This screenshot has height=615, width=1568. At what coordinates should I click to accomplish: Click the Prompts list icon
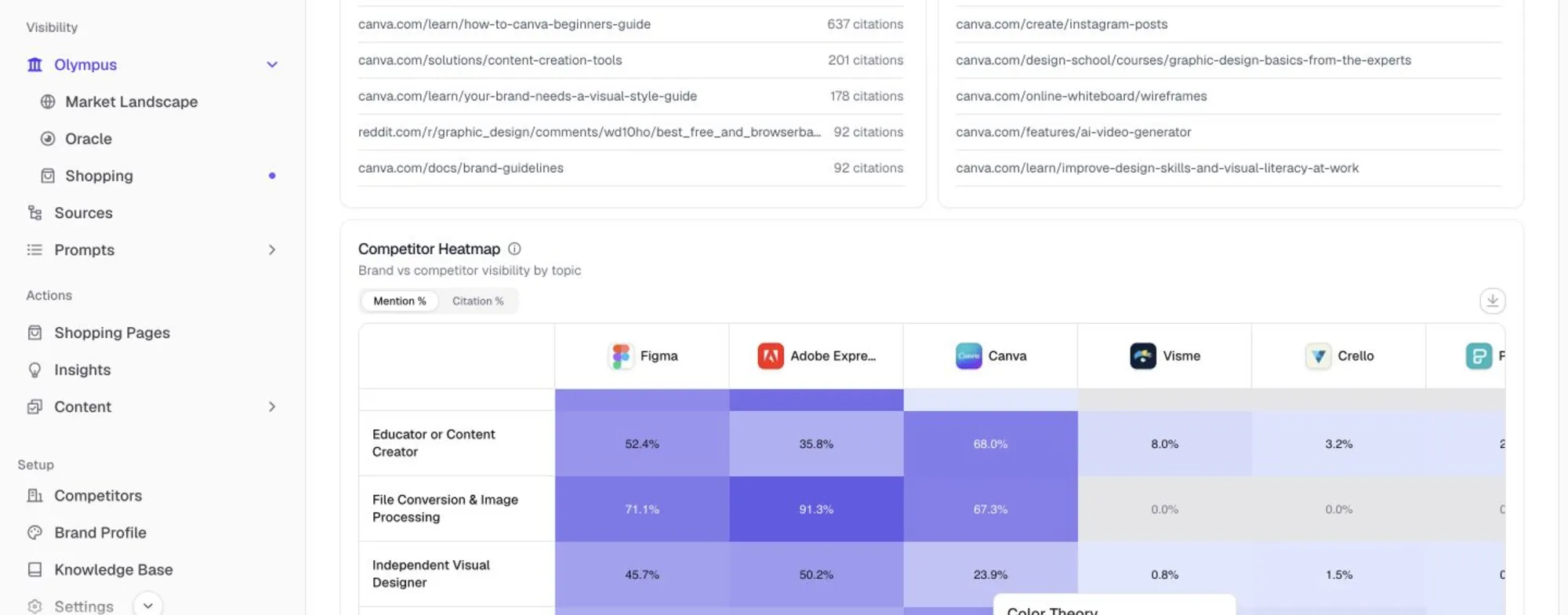coord(34,249)
